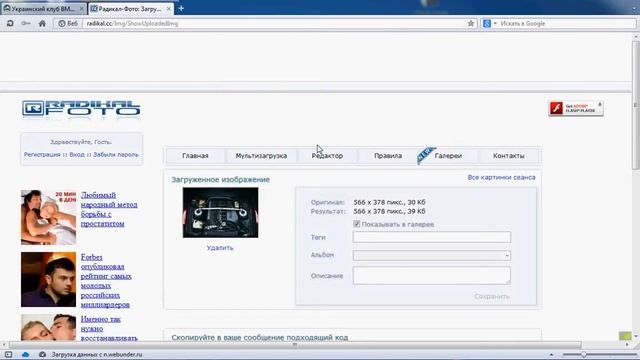640x360 pixels.
Task: Click the Регистрация link
Action: (x=42, y=155)
